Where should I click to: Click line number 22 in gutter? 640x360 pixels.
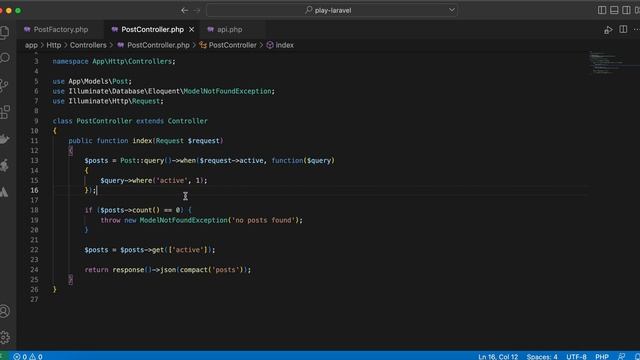tap(35, 250)
